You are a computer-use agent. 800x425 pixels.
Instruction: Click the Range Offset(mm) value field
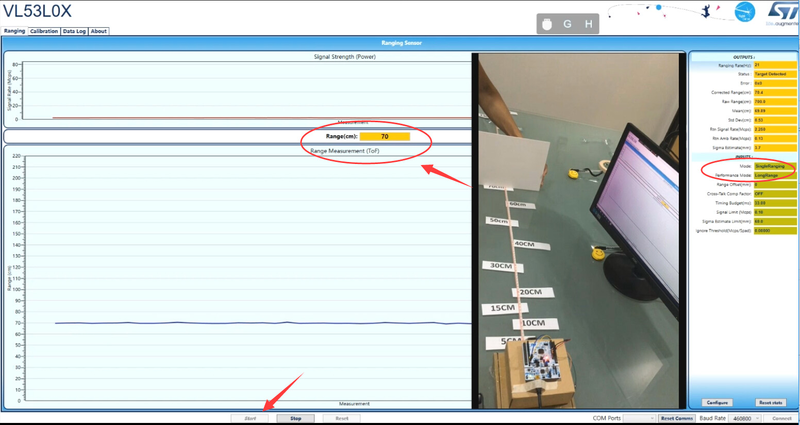774,185
